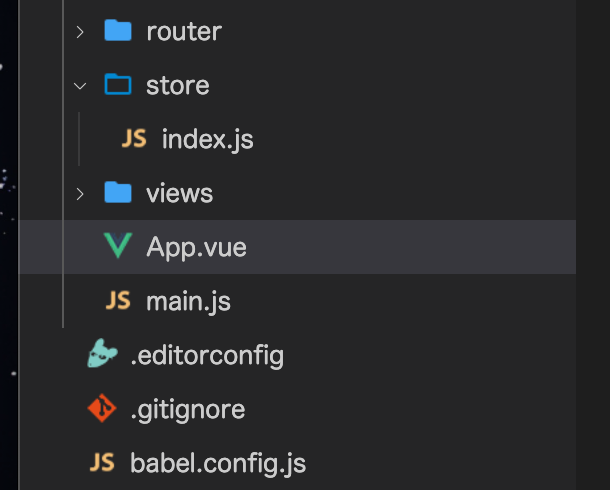The width and height of the screenshot is (610, 490).
Task: Click the git icon beside .gitignore
Action: coord(102,408)
